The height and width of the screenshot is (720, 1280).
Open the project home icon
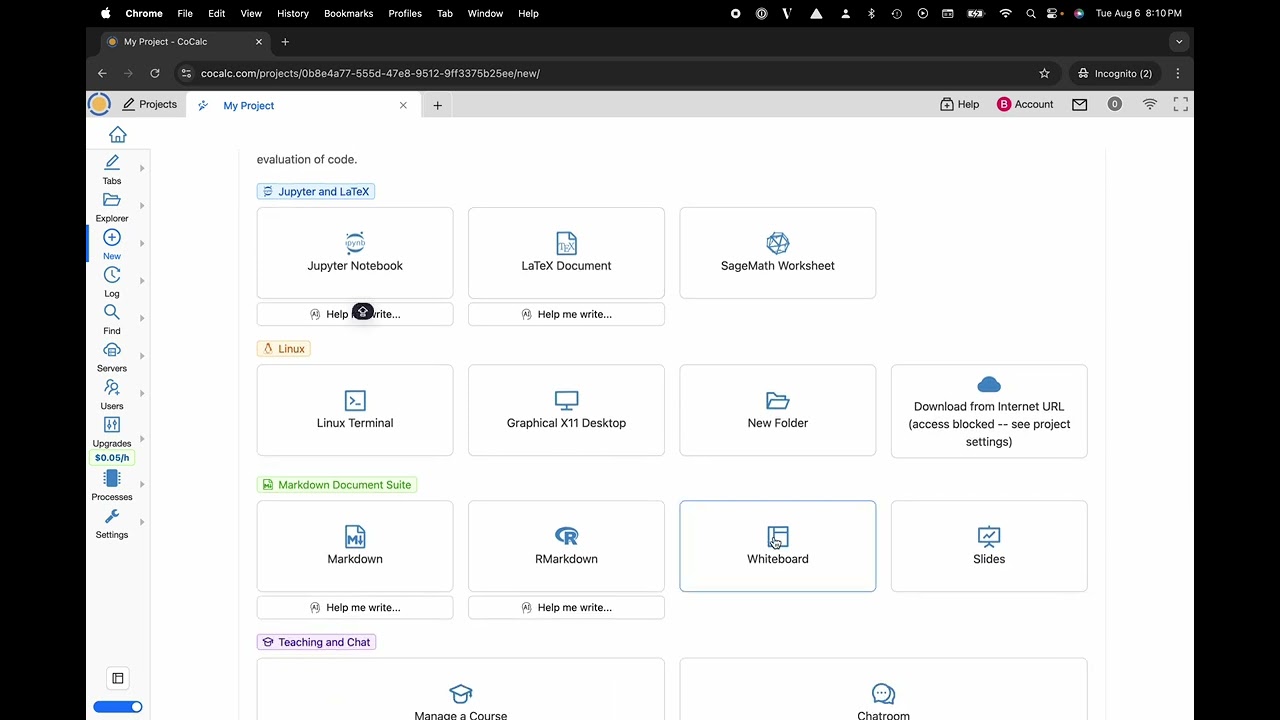click(x=118, y=135)
